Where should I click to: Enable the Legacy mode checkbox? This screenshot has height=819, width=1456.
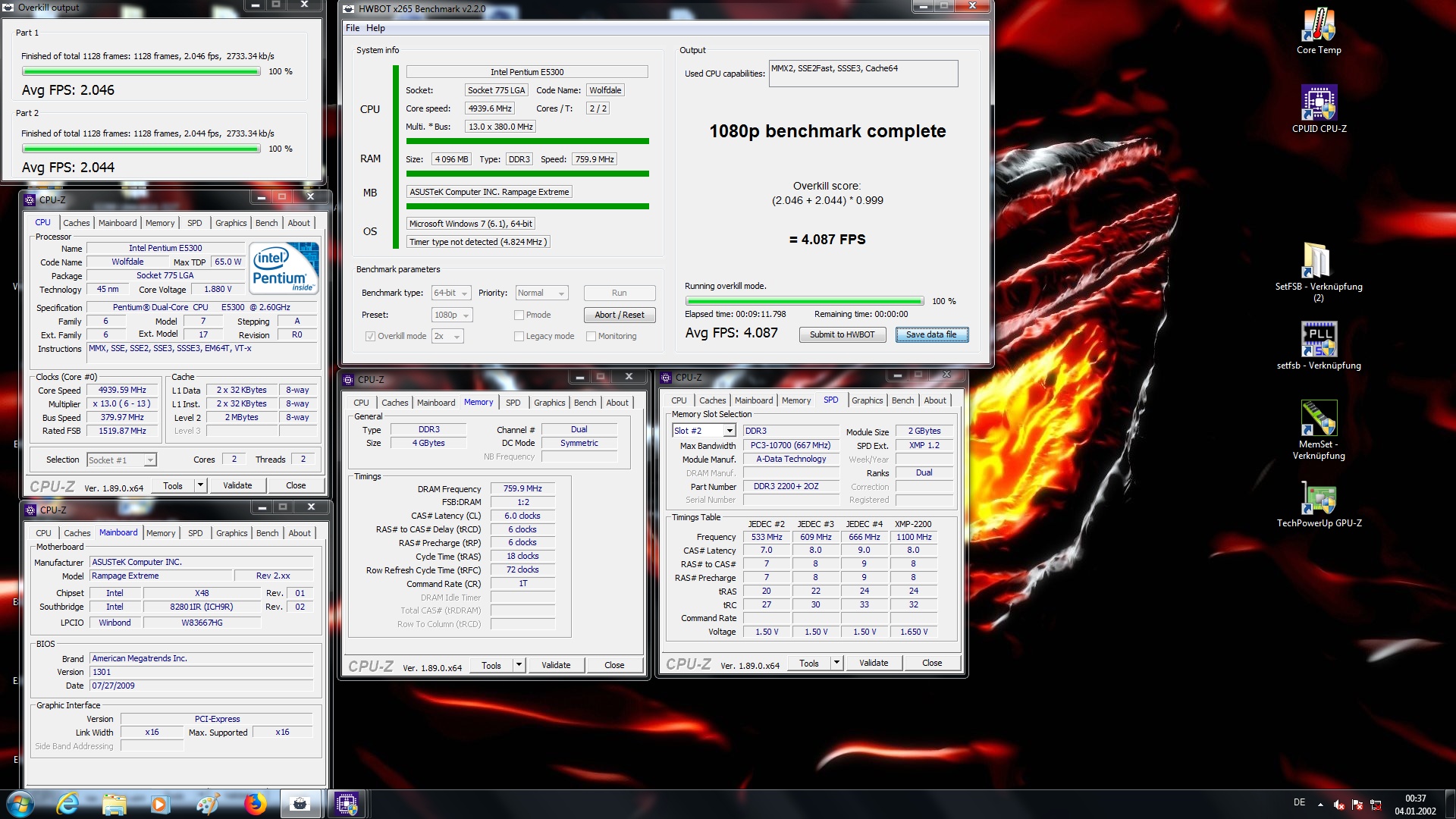(519, 336)
